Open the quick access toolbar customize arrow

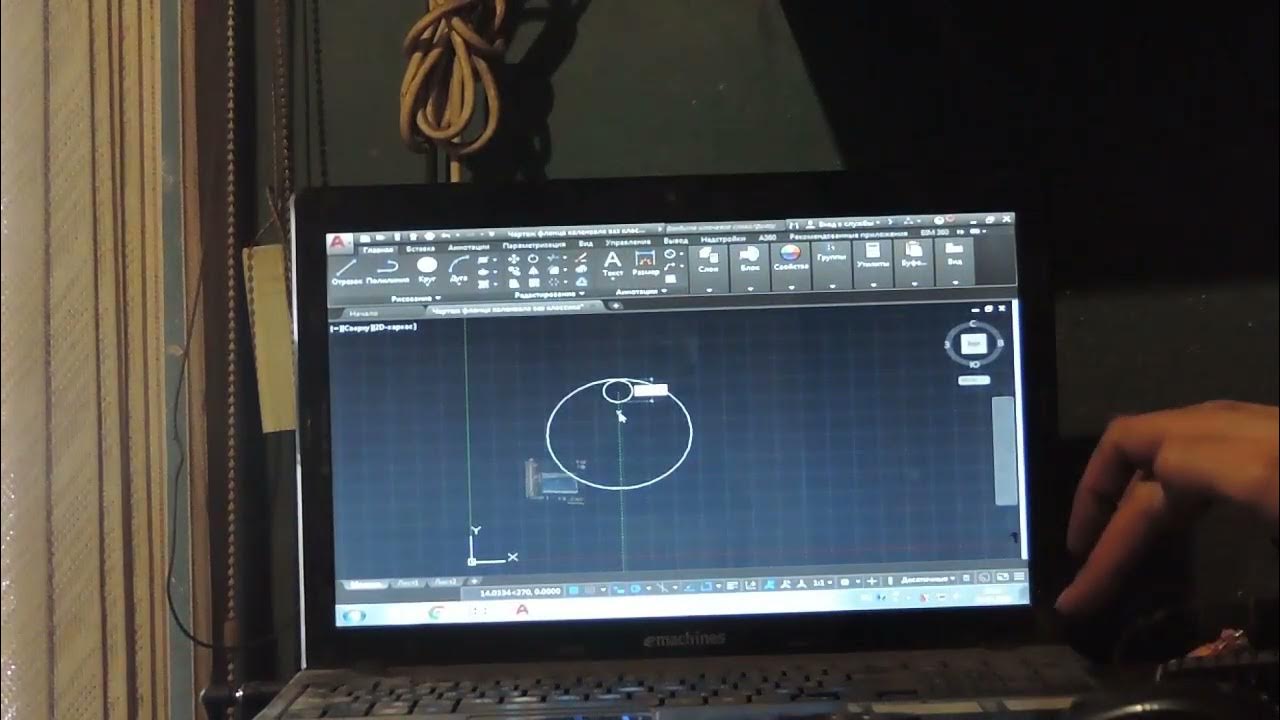point(491,234)
